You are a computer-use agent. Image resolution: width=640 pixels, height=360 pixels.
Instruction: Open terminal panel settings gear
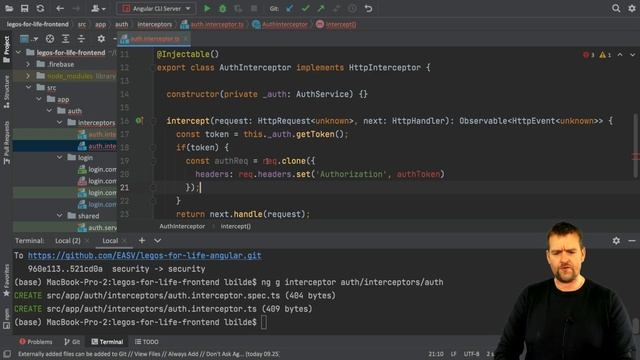[x=616, y=241]
